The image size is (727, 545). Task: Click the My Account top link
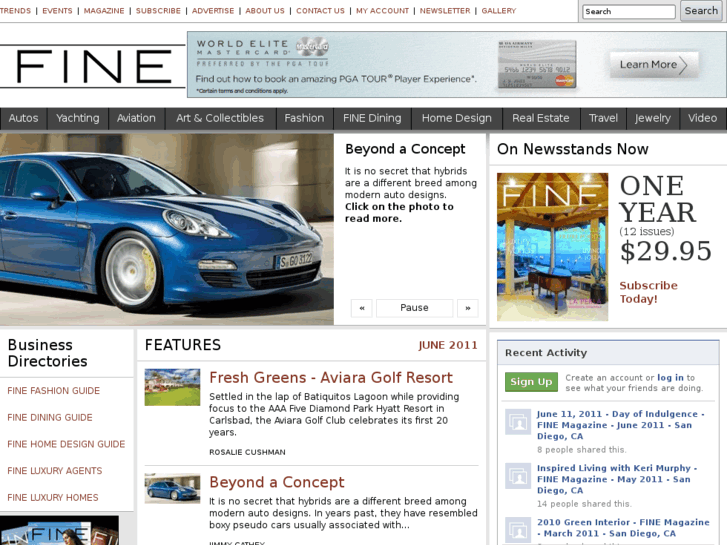383,11
